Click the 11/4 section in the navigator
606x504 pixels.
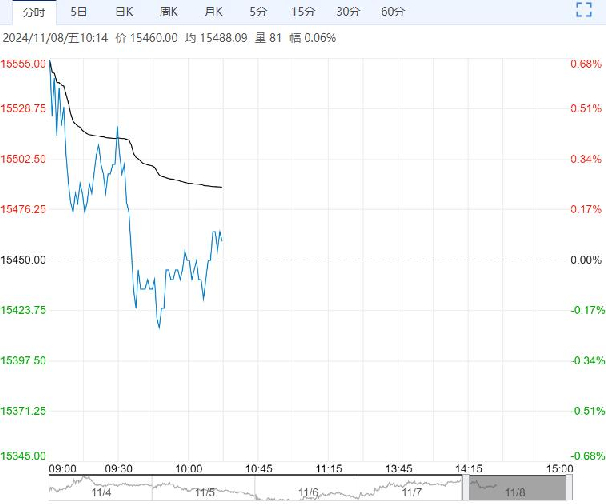(100, 489)
